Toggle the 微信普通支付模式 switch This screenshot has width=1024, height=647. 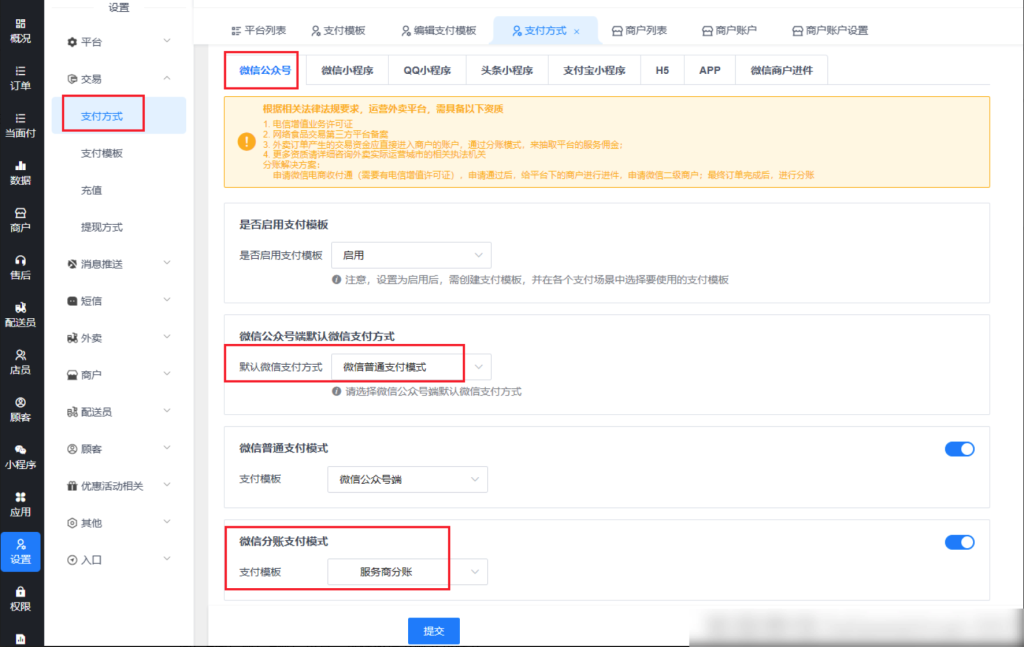(959, 449)
